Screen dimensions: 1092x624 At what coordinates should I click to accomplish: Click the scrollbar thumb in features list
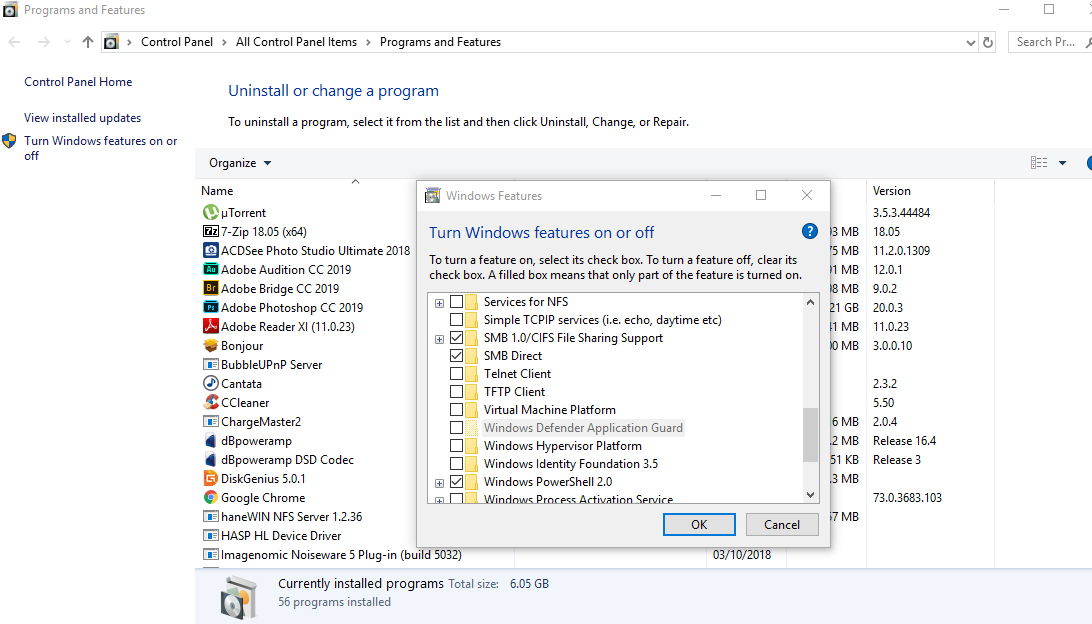(810, 435)
